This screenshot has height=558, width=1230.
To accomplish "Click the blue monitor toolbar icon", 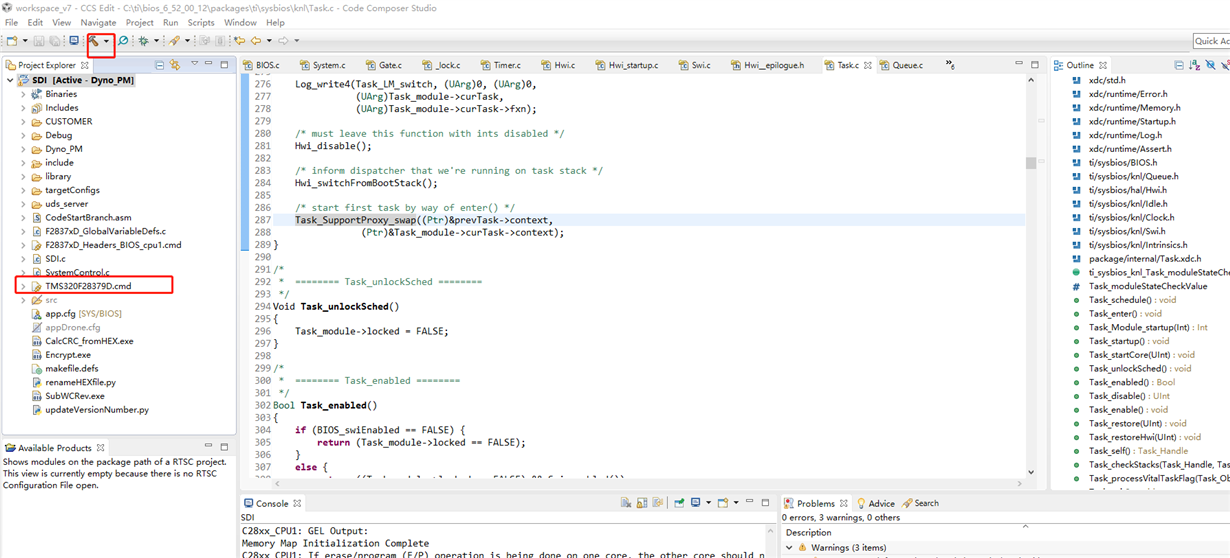I will tap(74, 41).
